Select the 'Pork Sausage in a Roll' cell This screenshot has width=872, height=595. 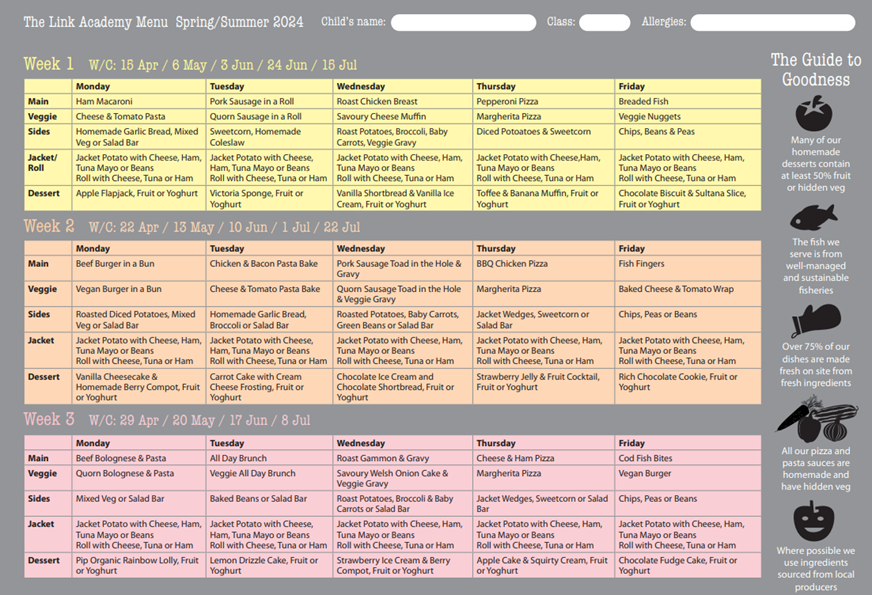tap(269, 101)
